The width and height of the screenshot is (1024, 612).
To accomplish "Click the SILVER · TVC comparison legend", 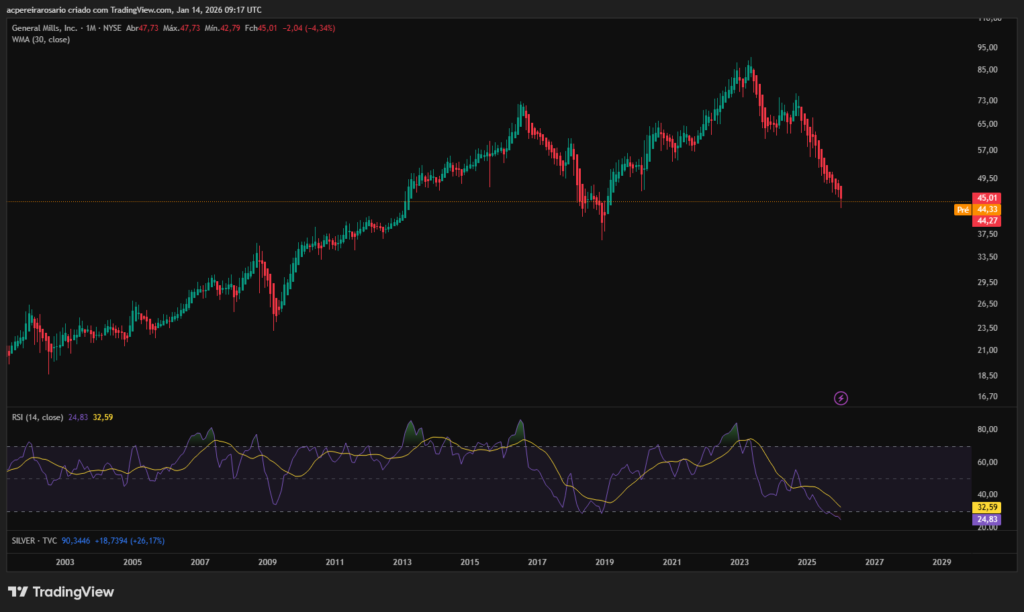I will pyautogui.click(x=35, y=538).
